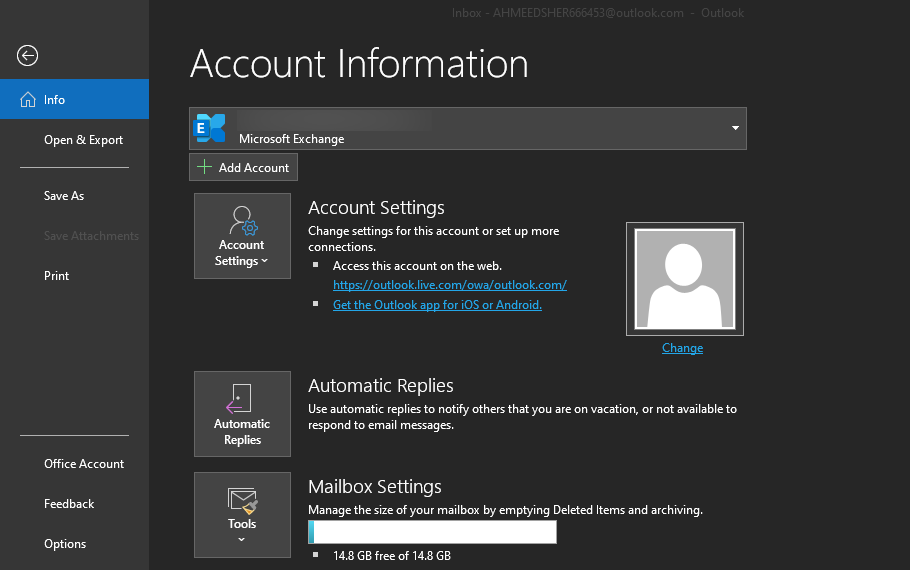
Task: Click the Microsoft Exchange account label
Action: point(291,139)
